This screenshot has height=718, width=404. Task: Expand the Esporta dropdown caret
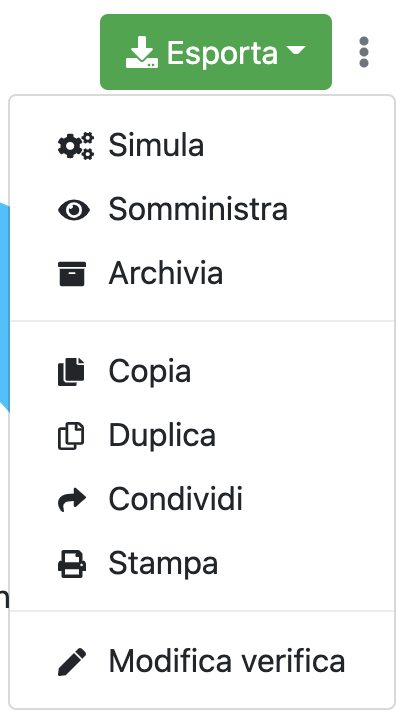pos(296,50)
